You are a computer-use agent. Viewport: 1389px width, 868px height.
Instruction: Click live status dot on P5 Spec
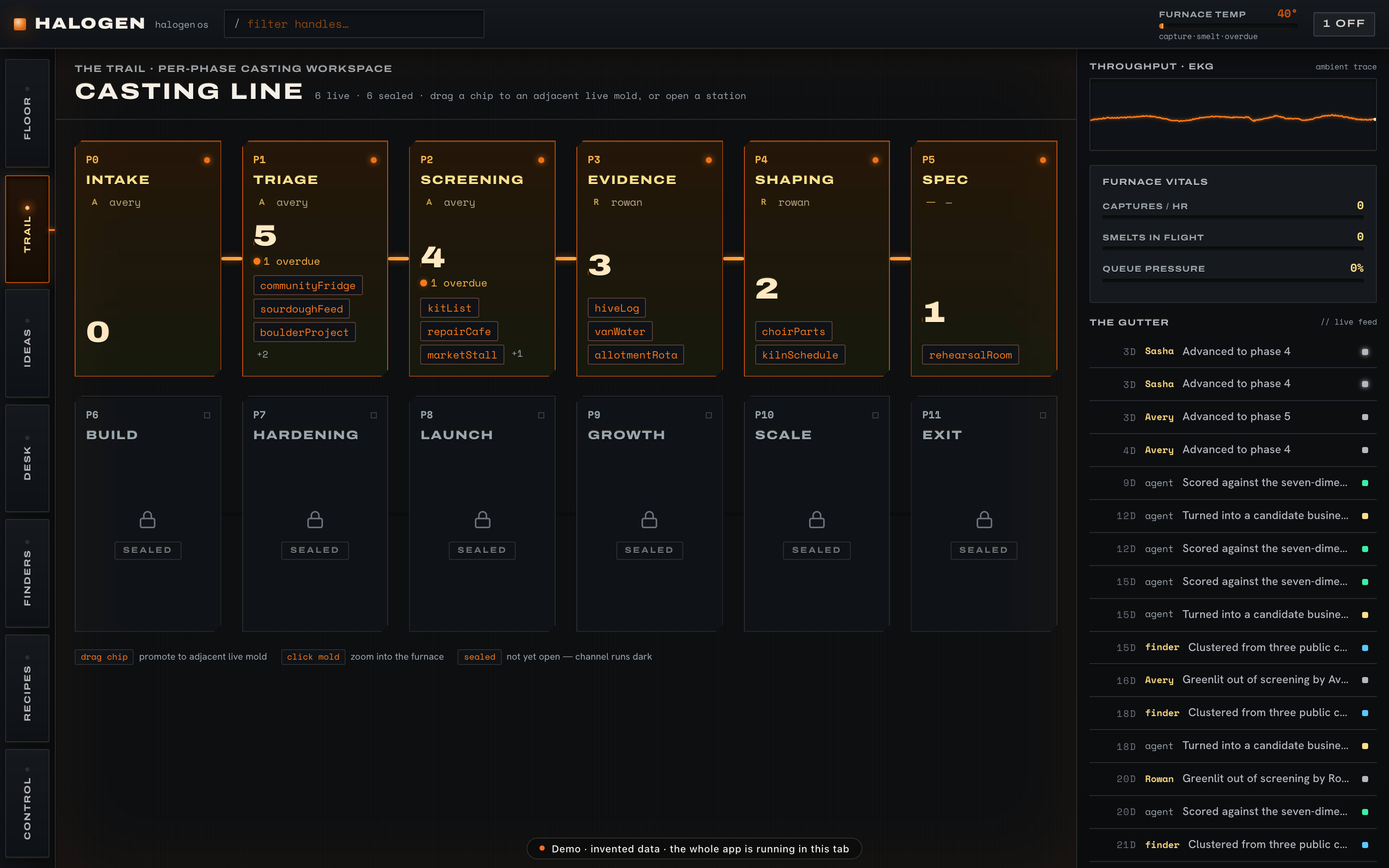pyautogui.click(x=1043, y=160)
